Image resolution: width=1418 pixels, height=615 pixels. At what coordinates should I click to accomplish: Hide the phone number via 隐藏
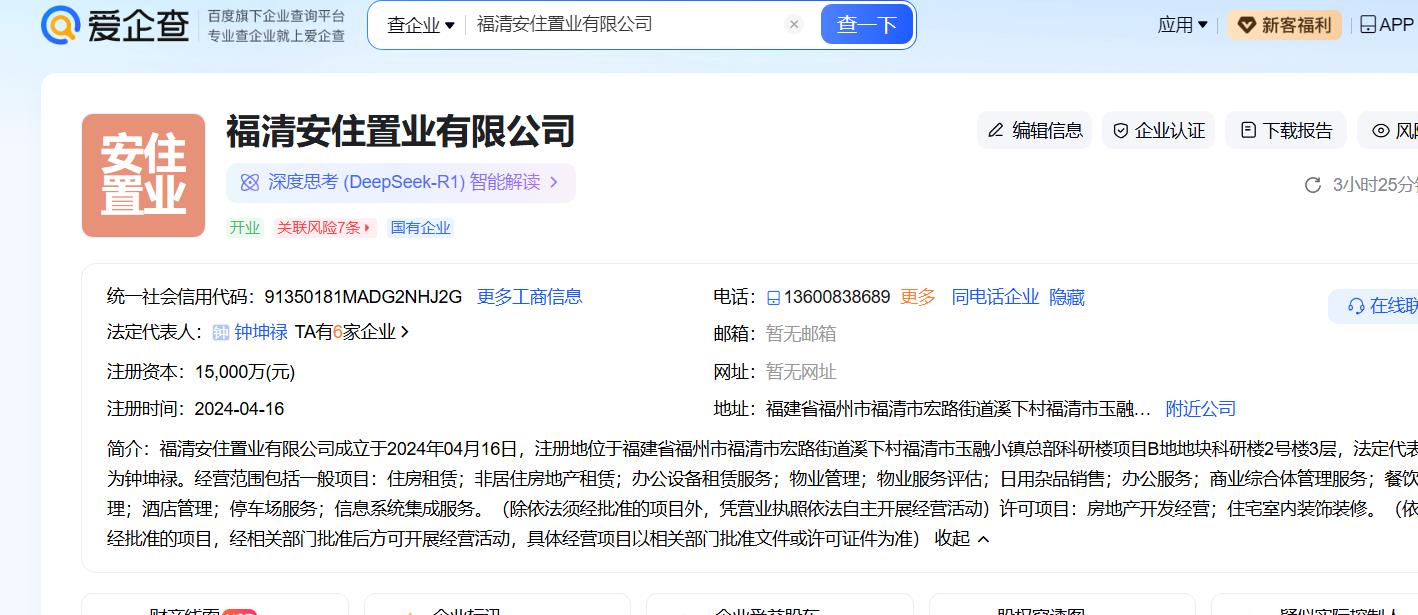tap(1067, 298)
